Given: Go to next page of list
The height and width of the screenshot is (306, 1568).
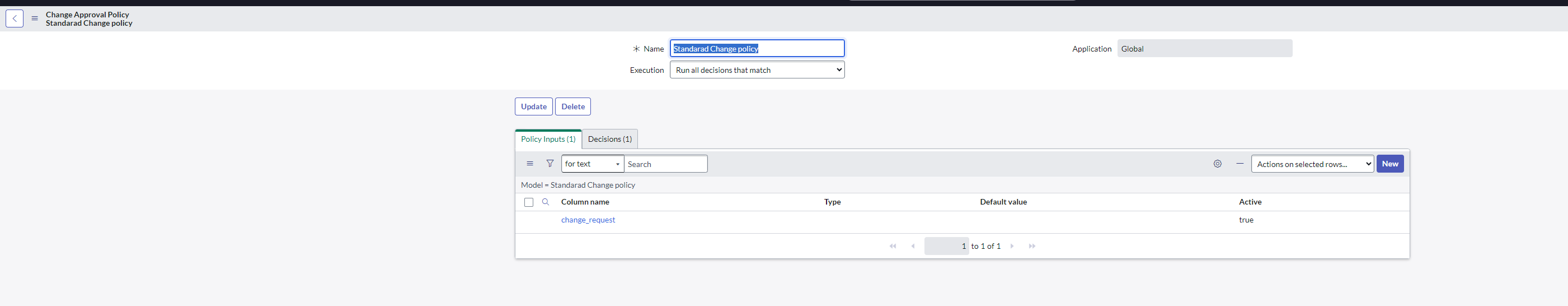Looking at the screenshot, I should point(1012,246).
